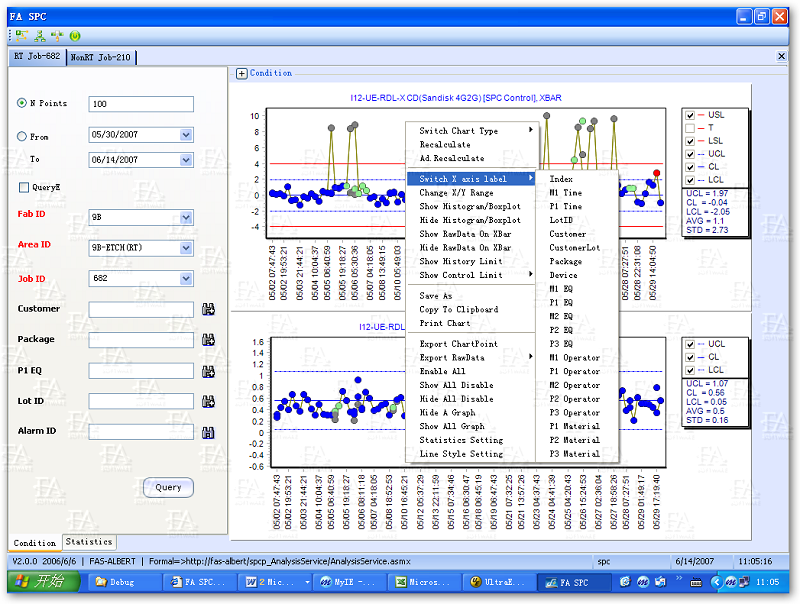Click the N Points input field
The image size is (800, 604).
(x=141, y=104)
